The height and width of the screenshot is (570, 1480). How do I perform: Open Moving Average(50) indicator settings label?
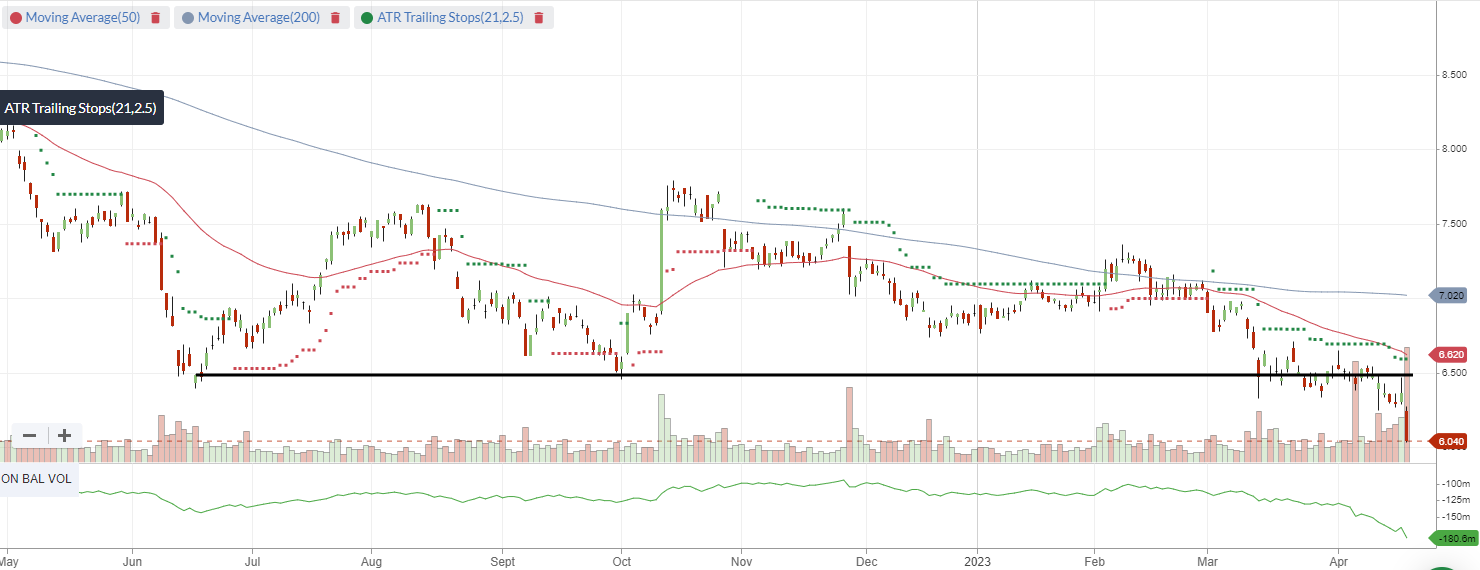83,18
